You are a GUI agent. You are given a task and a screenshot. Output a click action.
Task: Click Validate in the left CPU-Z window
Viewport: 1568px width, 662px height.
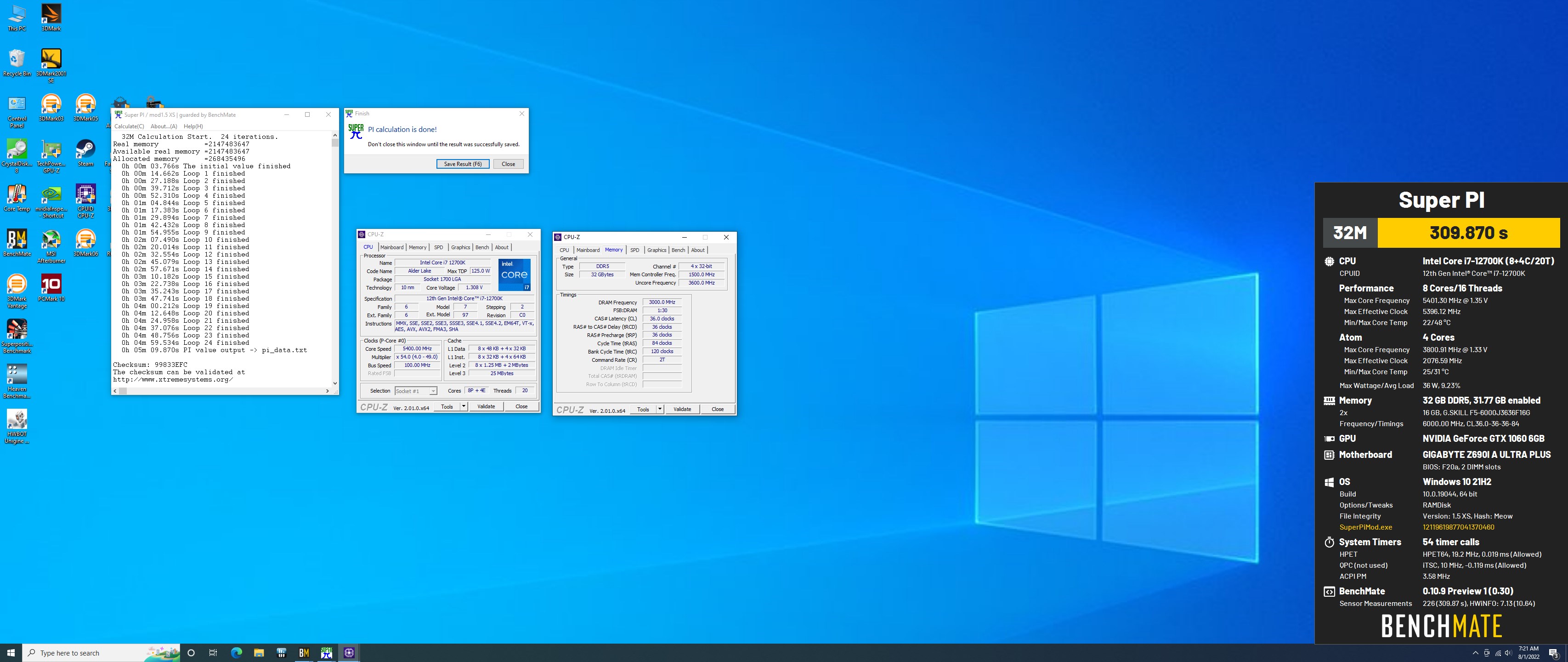[486, 406]
